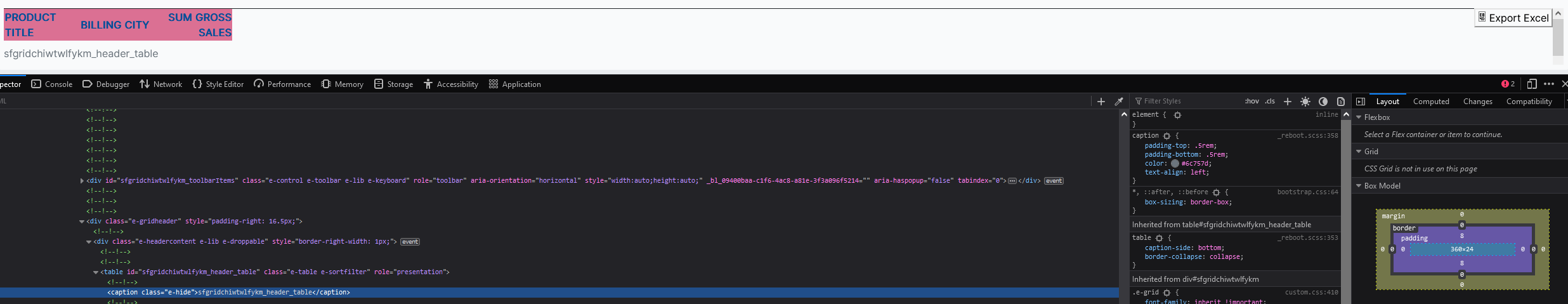Viewport: 1568px width, 304px height.
Task: Toggle dark color scheme simulation
Action: 1323,102
